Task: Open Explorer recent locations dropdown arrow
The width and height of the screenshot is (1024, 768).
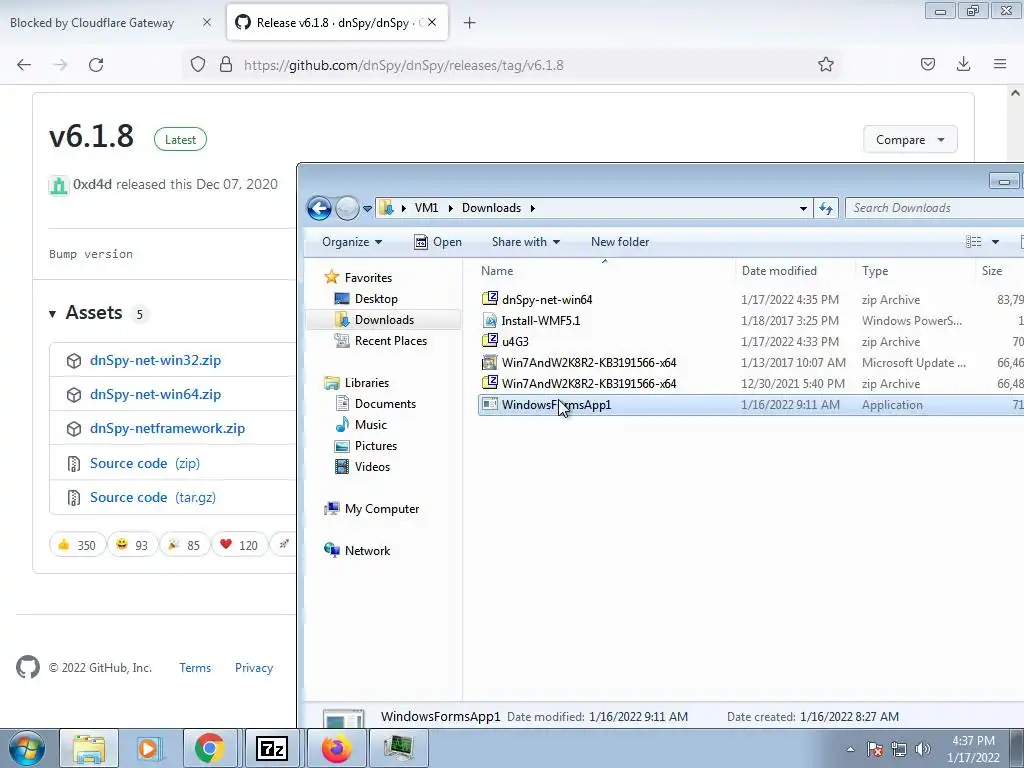Action: point(367,209)
